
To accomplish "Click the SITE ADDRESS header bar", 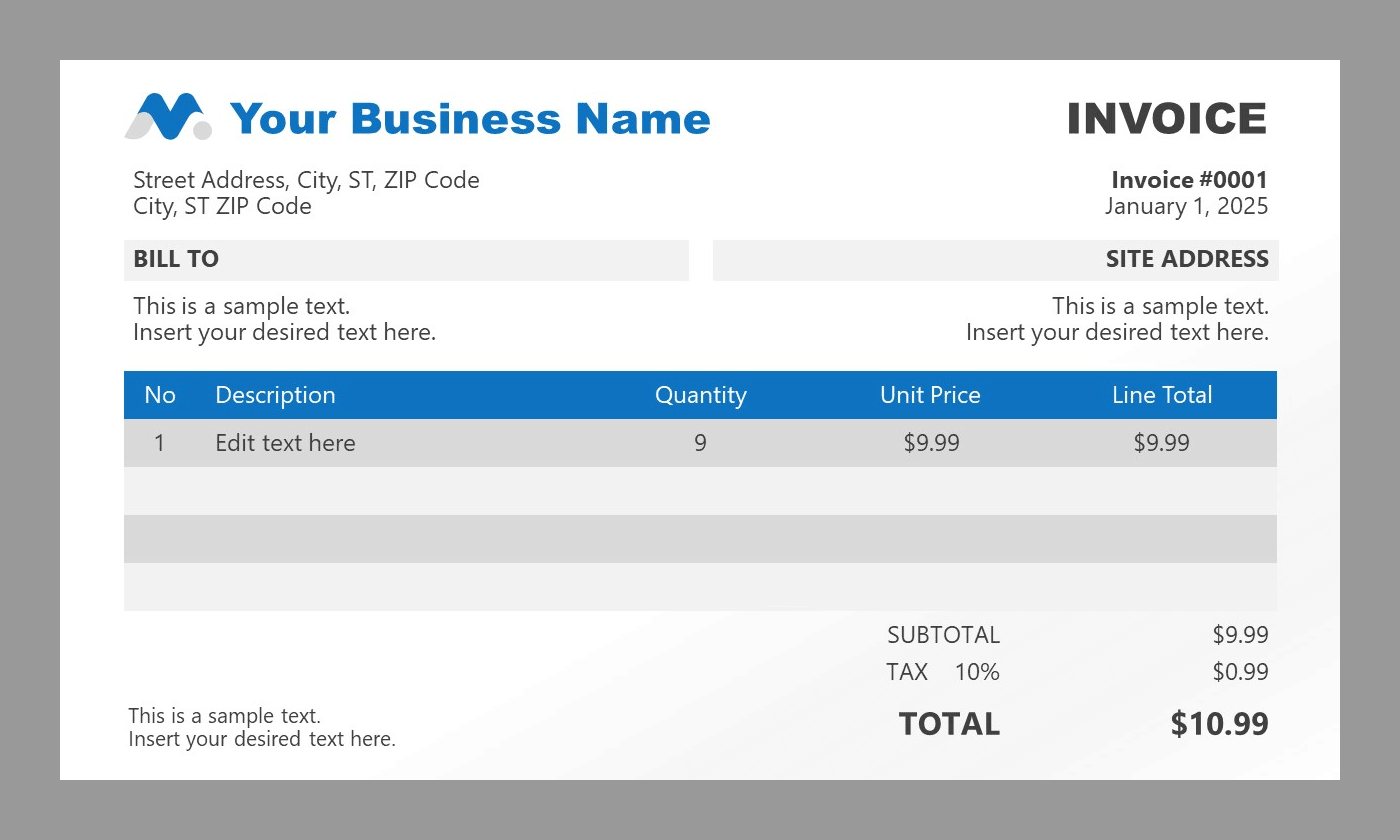I will point(995,260).
